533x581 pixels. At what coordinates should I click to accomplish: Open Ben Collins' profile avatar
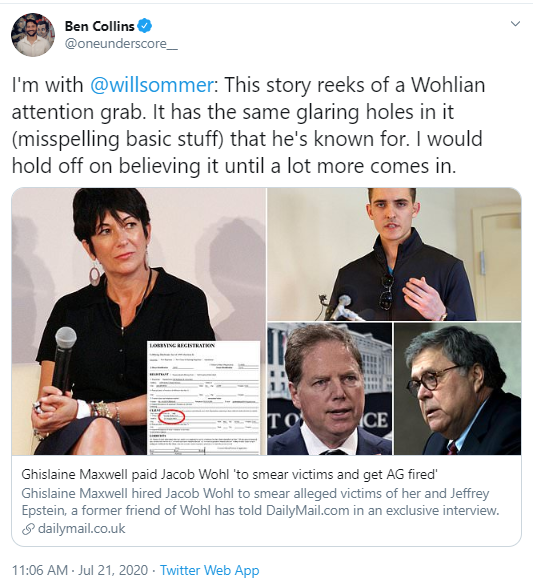(33, 35)
